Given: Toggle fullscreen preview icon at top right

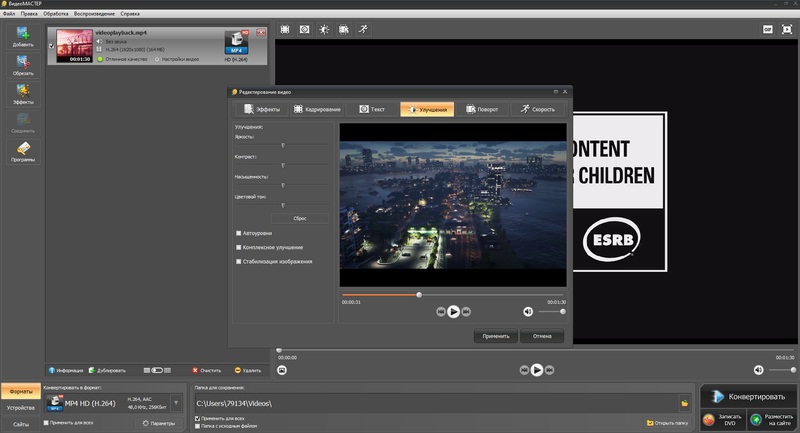Looking at the screenshot, I should [787, 30].
